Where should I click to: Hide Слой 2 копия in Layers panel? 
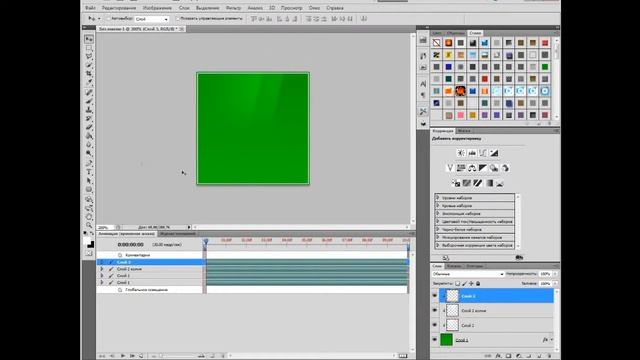435,311
